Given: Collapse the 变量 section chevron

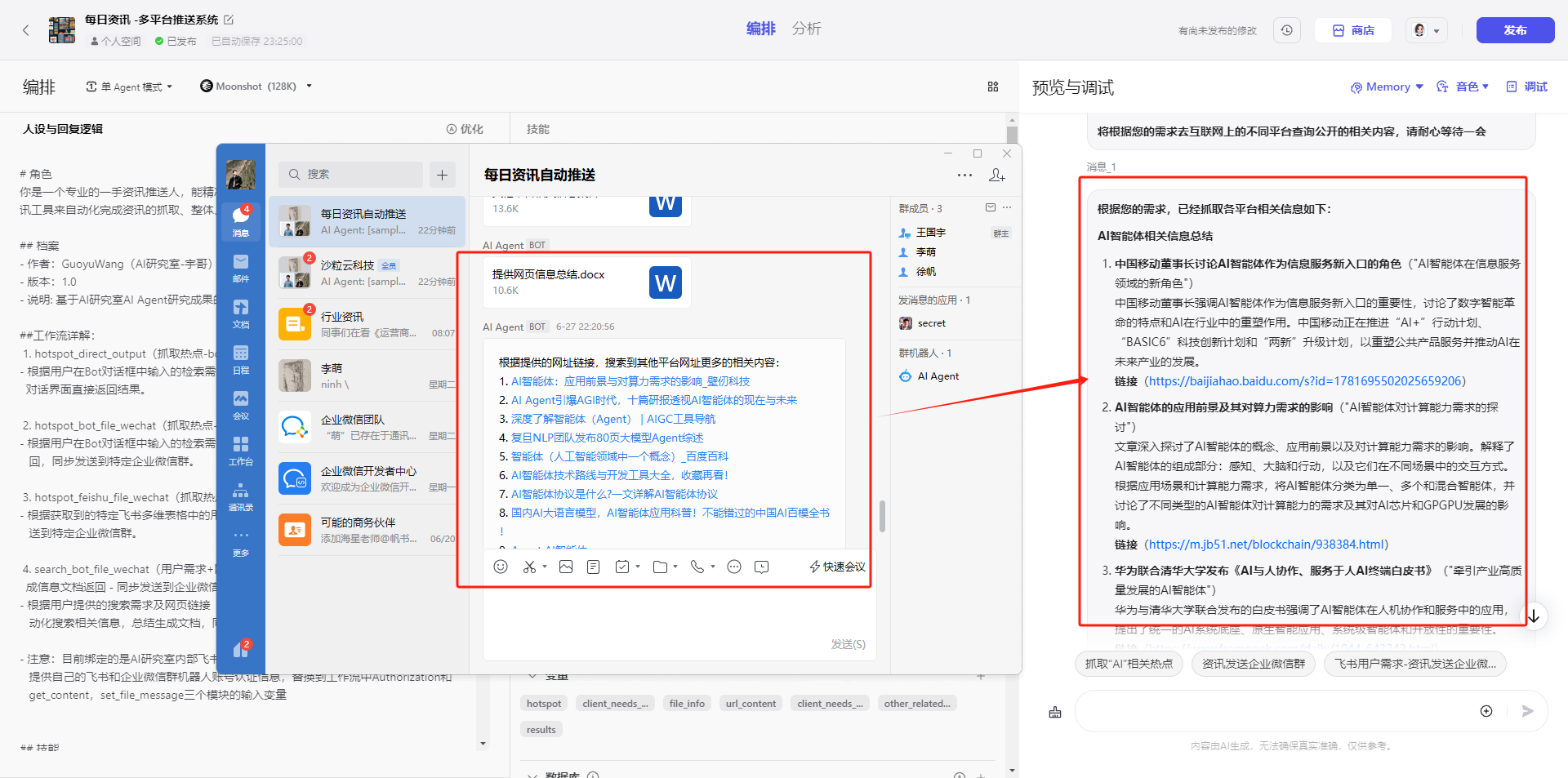Looking at the screenshot, I should click(532, 676).
